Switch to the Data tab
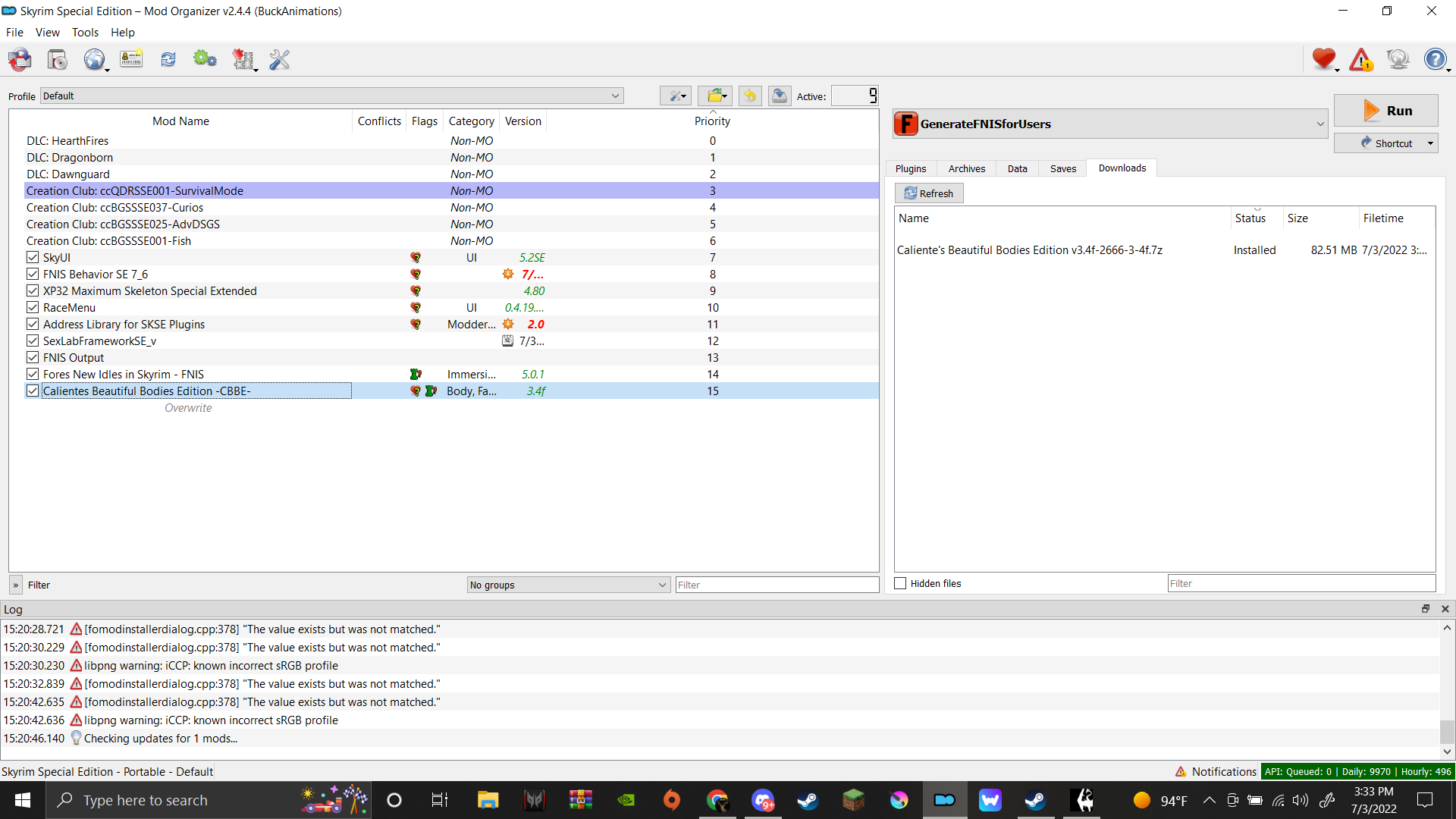 coord(1017,168)
